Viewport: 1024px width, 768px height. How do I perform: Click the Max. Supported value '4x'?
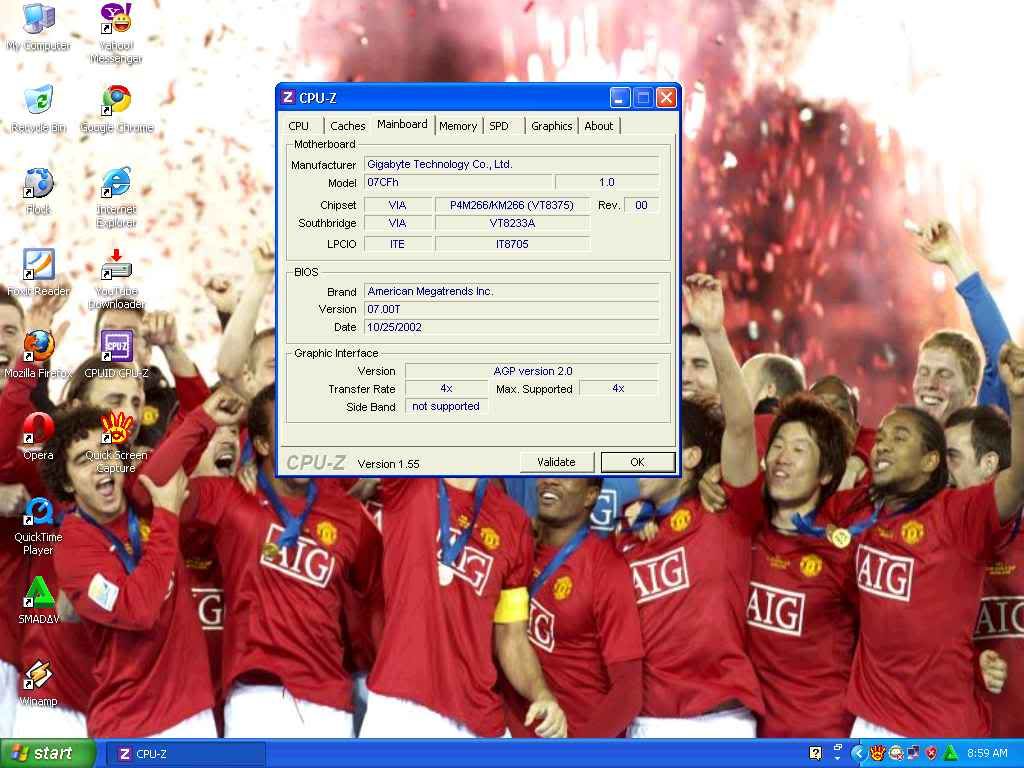618,389
